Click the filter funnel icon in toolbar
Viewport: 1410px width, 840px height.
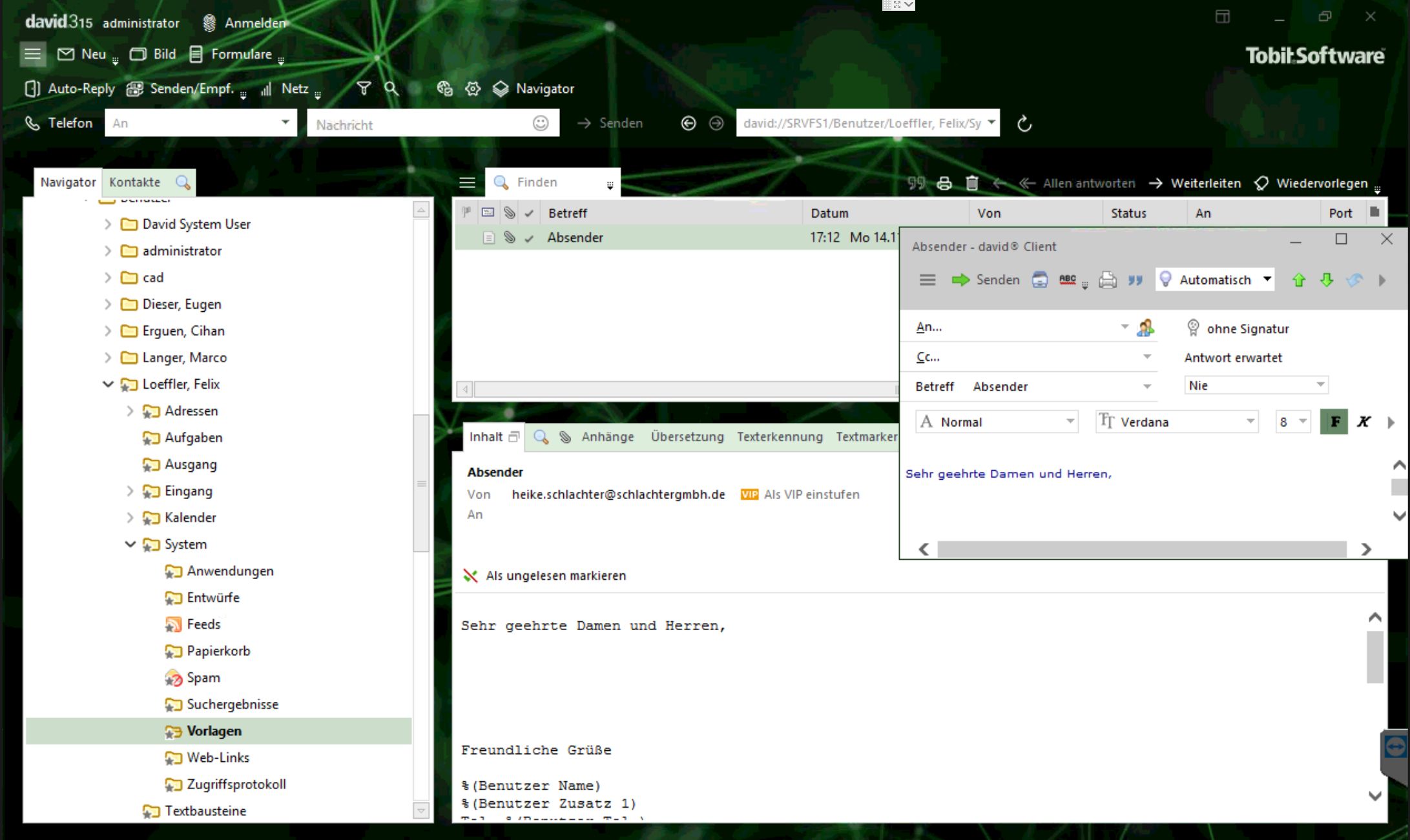coord(364,88)
